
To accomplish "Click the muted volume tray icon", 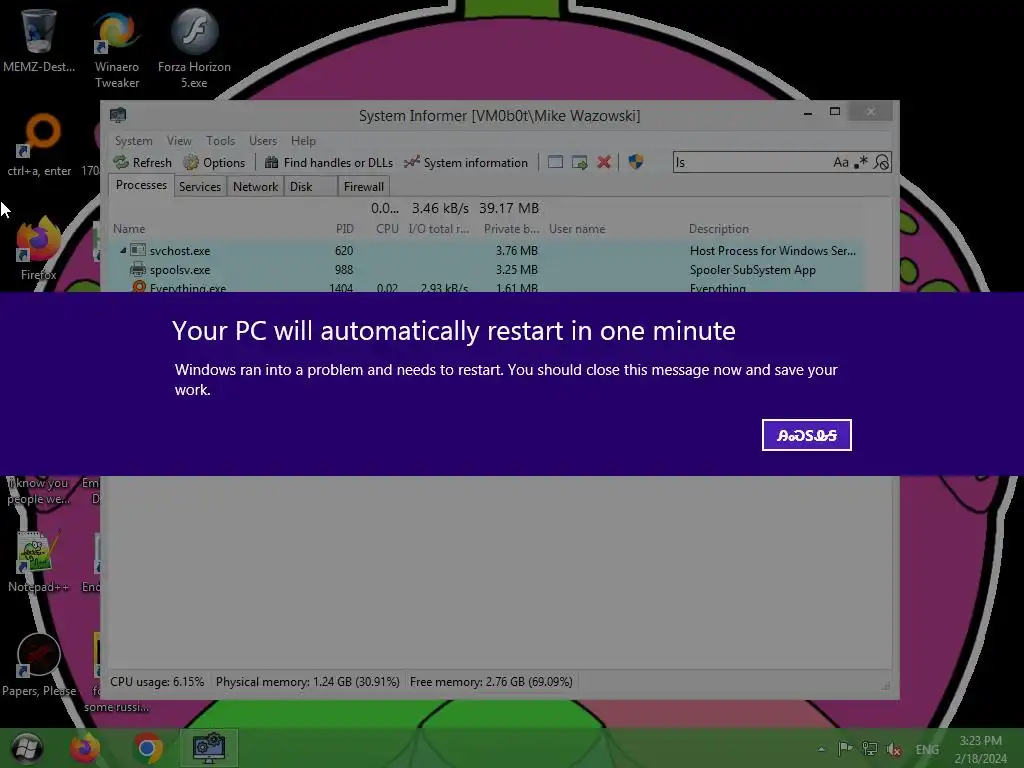I will (x=894, y=749).
